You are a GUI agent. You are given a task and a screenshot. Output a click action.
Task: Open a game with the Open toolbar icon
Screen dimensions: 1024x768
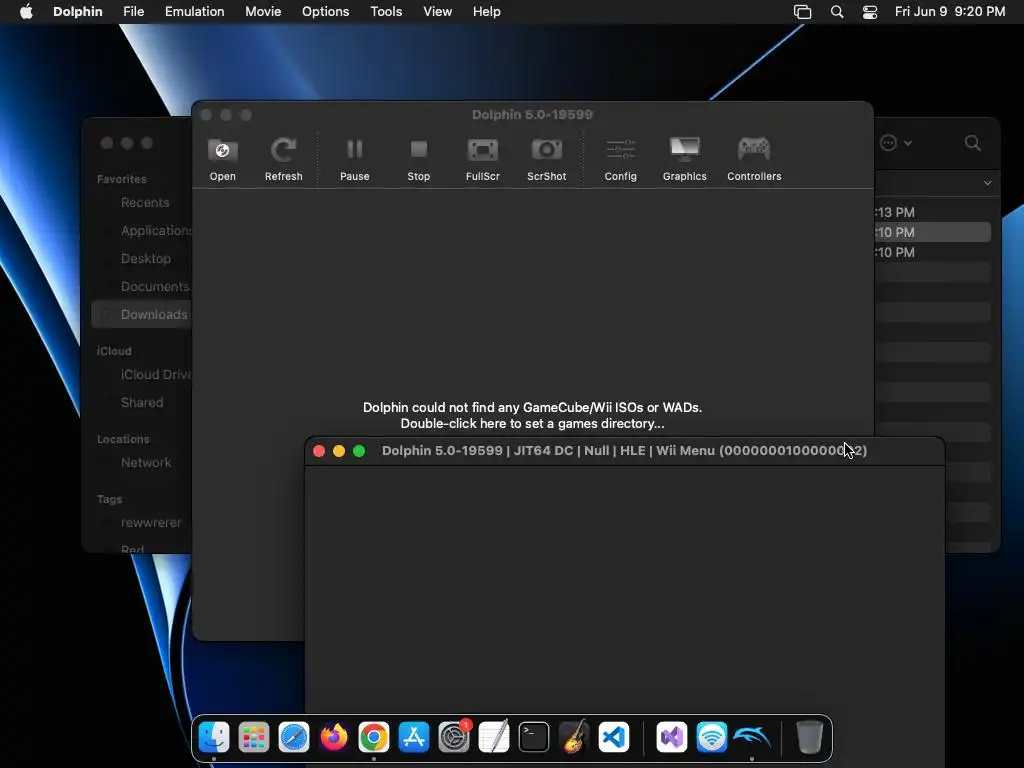pos(222,159)
